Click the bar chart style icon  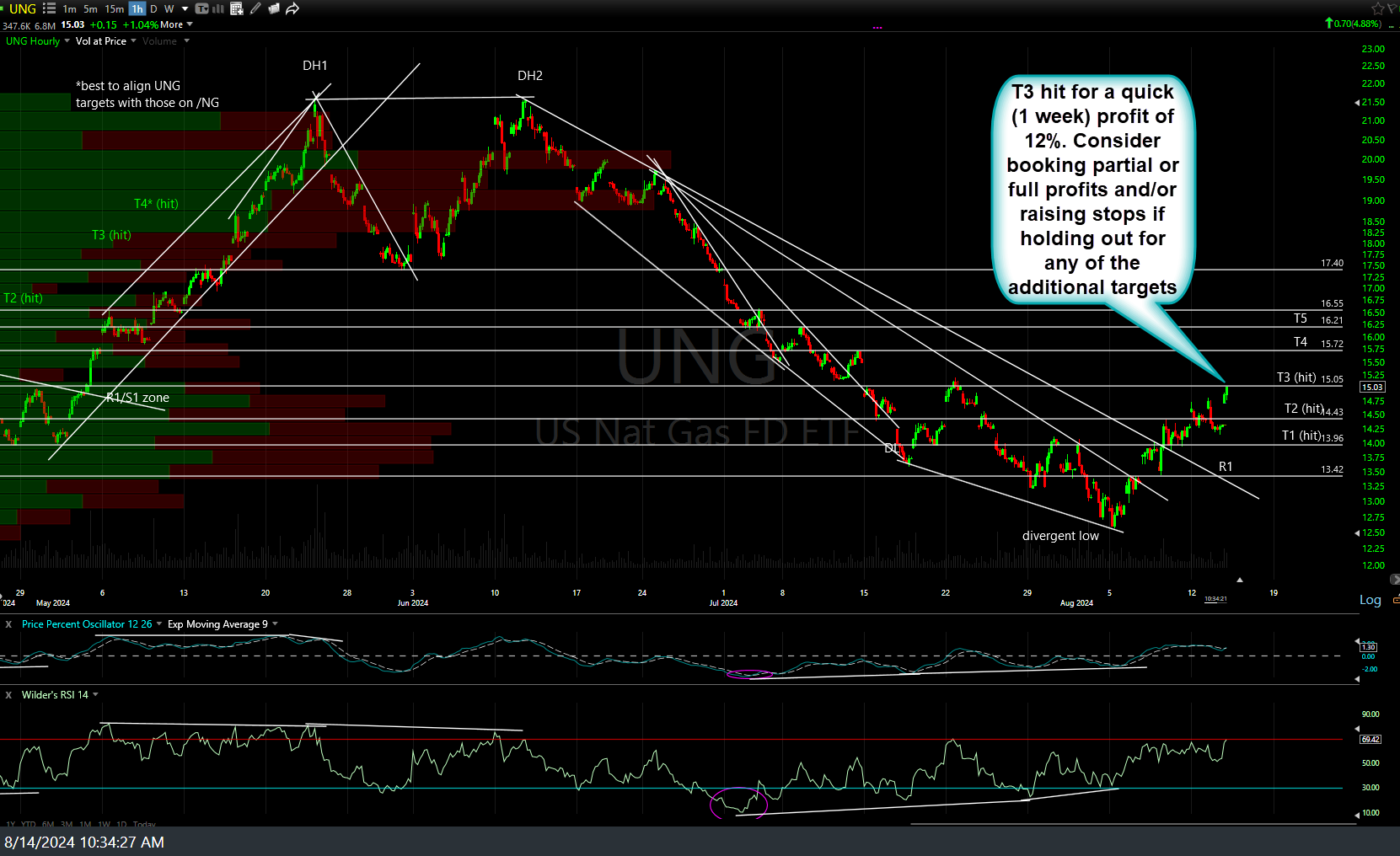218,8
